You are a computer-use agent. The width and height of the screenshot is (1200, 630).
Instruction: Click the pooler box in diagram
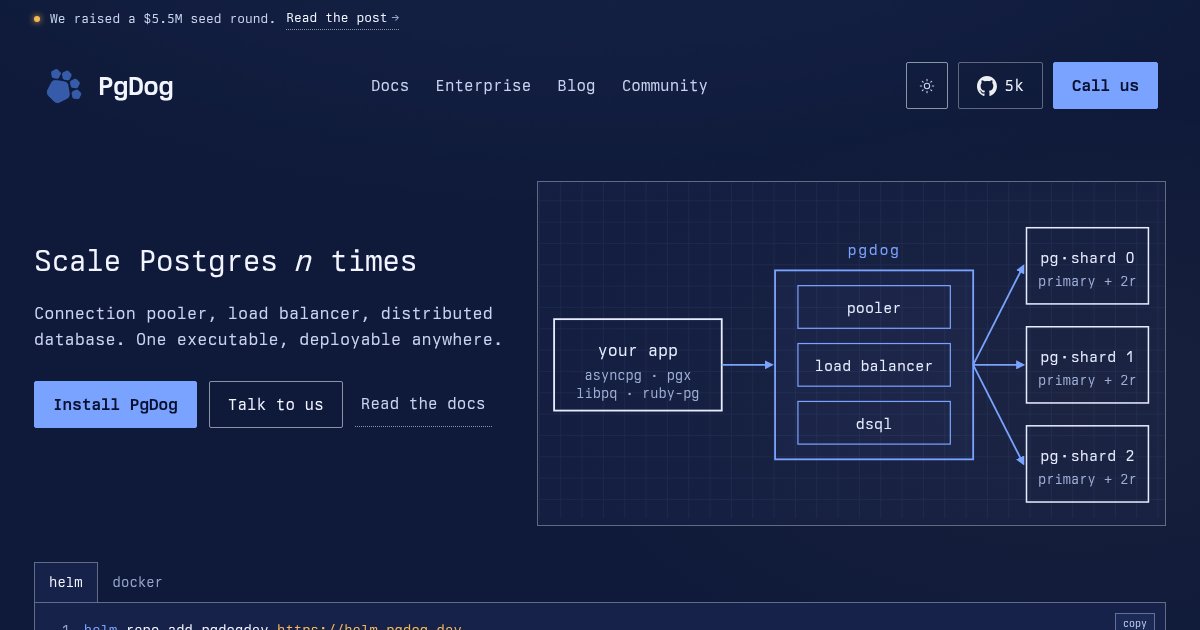tap(874, 307)
